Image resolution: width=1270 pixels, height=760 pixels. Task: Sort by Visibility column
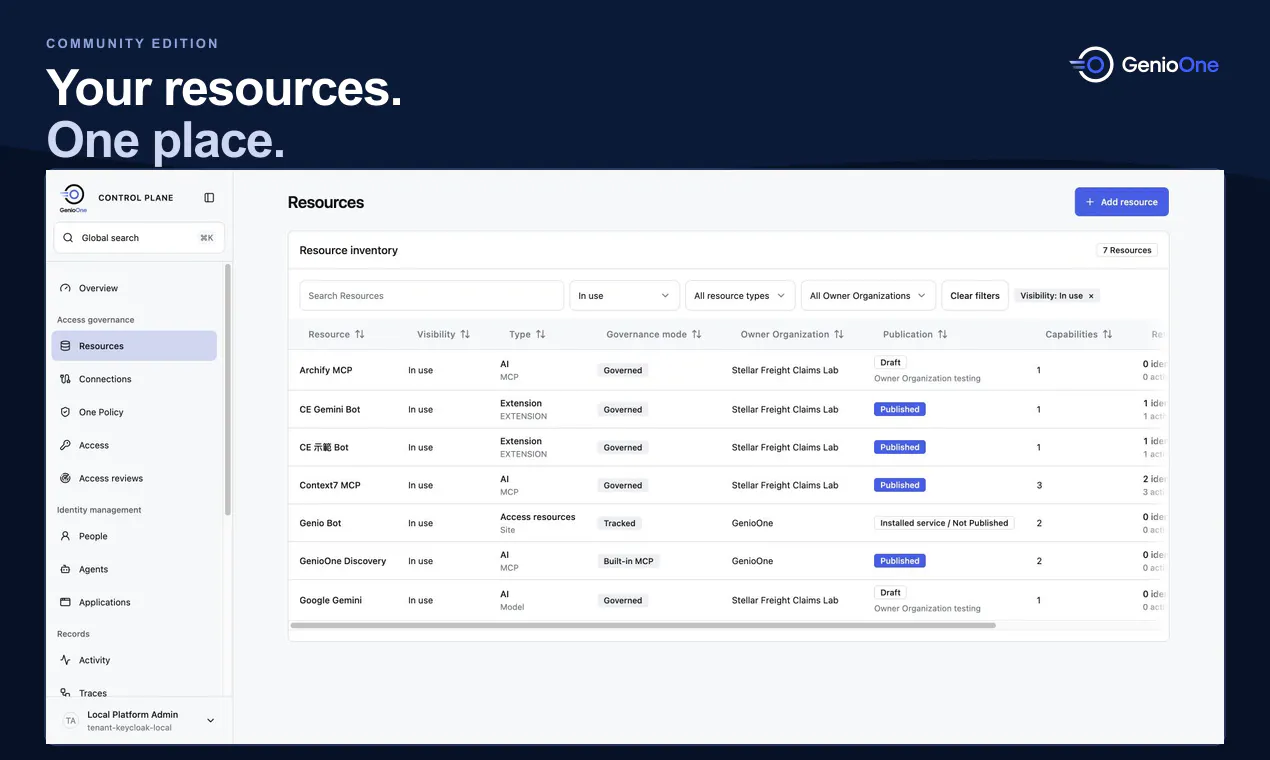click(443, 334)
